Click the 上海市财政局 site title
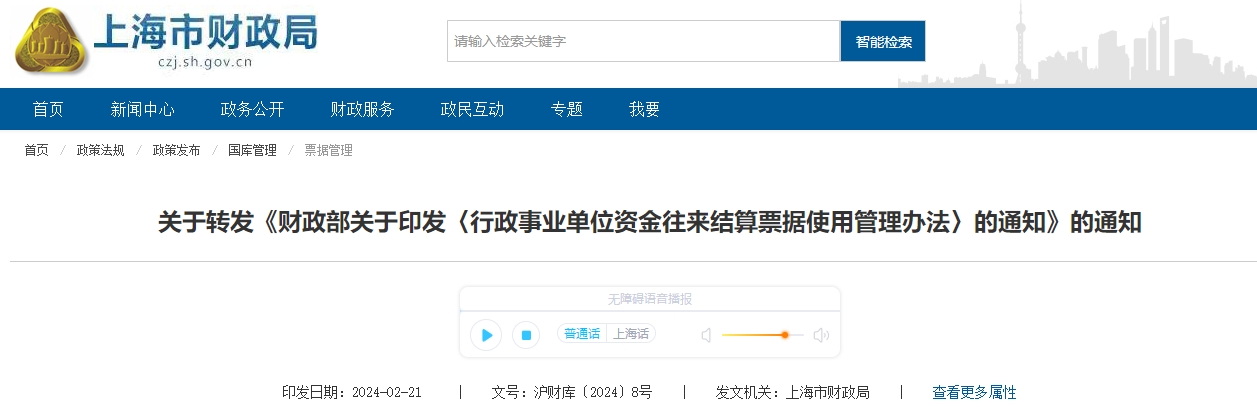Screen dimensions: 1257x407 (x=205, y=32)
